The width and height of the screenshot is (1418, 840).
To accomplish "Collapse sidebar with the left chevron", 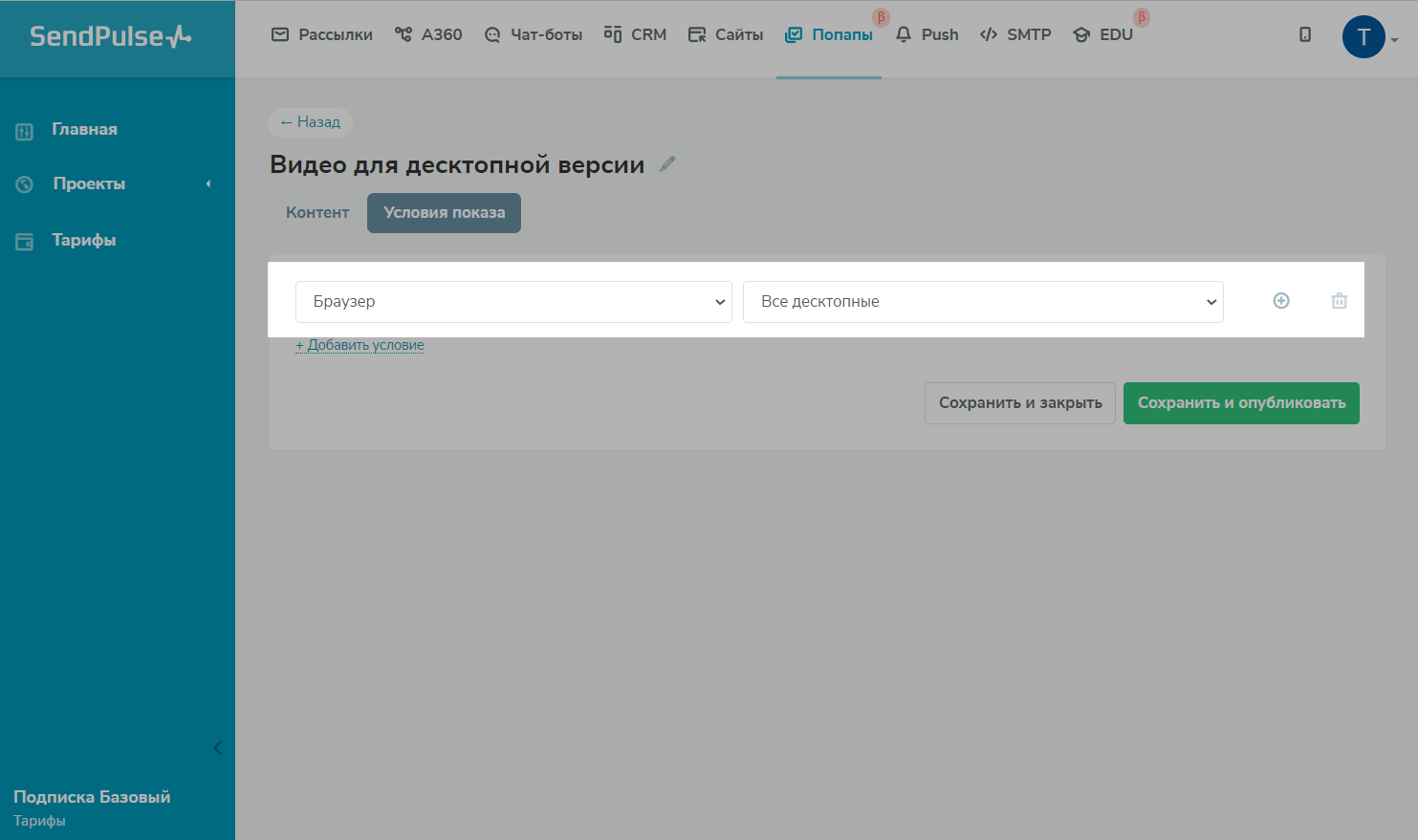I will click(x=217, y=747).
